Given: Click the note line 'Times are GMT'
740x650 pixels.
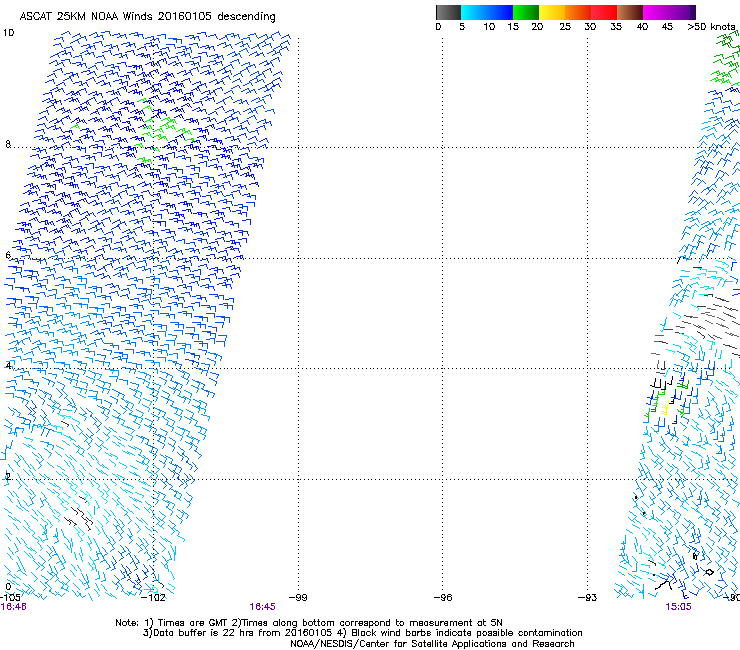Looking at the screenshot, I should click(191, 623).
